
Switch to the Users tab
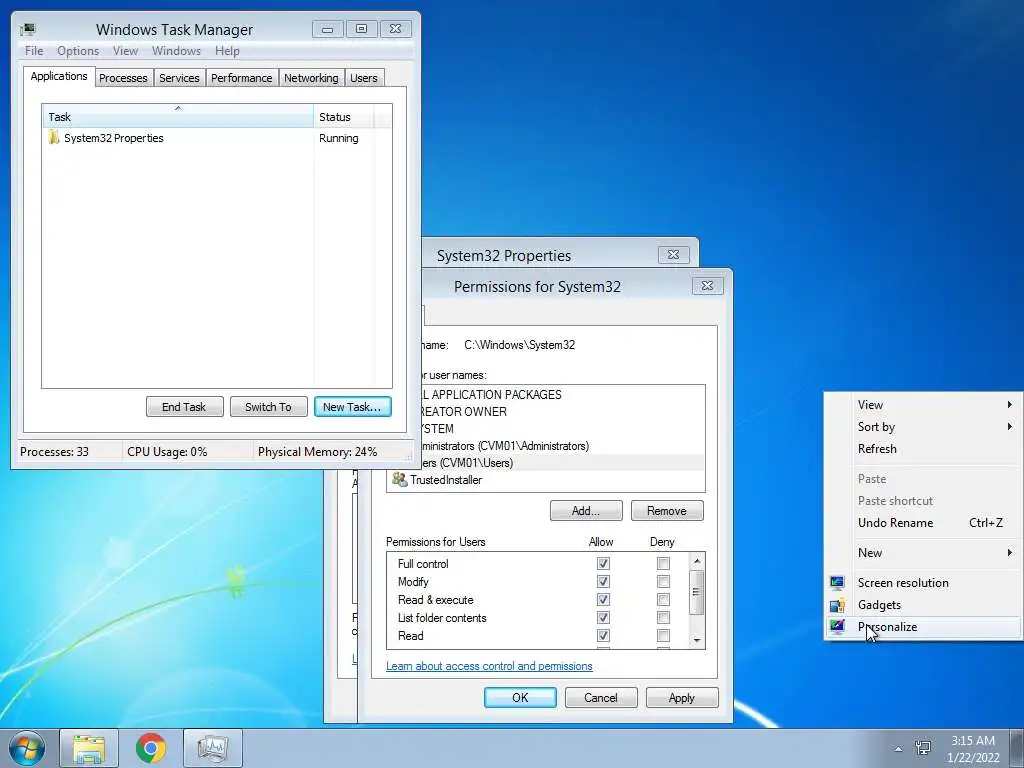364,78
